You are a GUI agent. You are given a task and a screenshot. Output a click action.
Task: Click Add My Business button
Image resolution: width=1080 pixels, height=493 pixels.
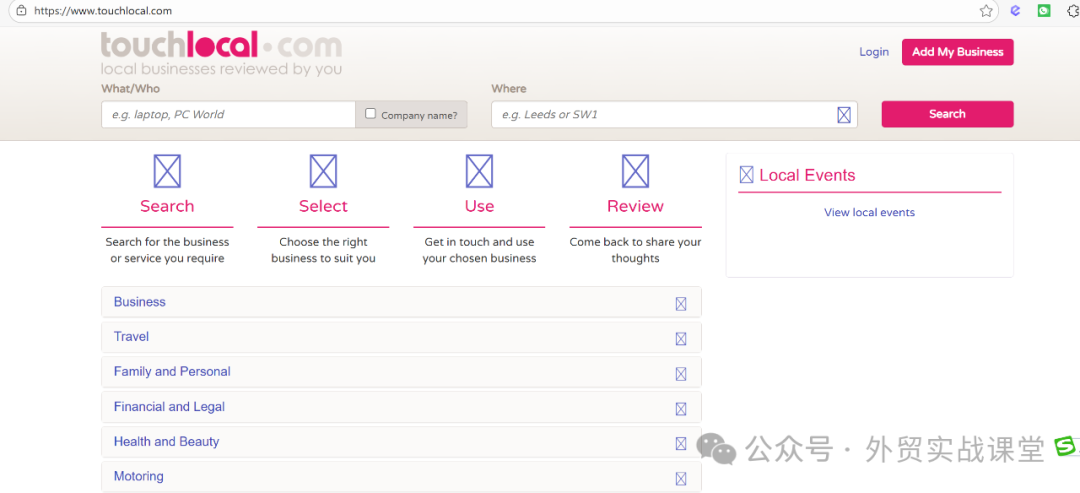[x=957, y=52]
